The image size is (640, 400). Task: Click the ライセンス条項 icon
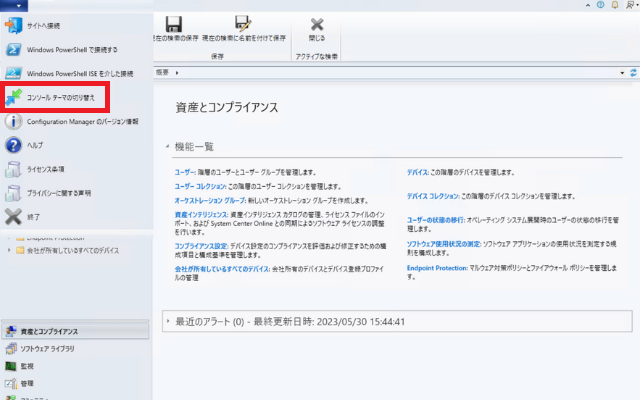pos(14,169)
